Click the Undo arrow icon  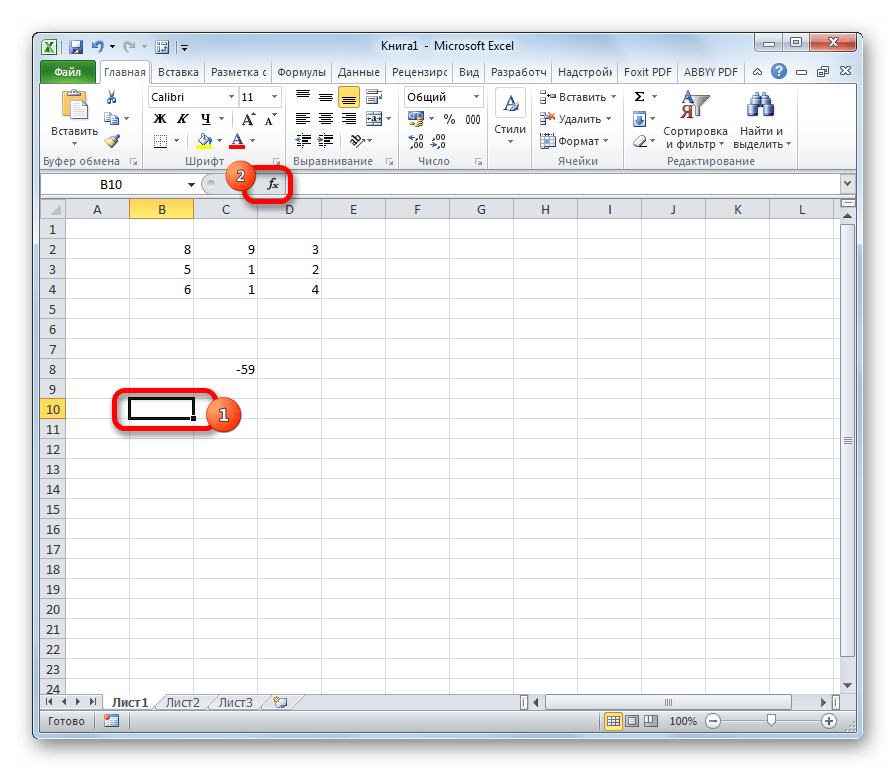click(98, 47)
